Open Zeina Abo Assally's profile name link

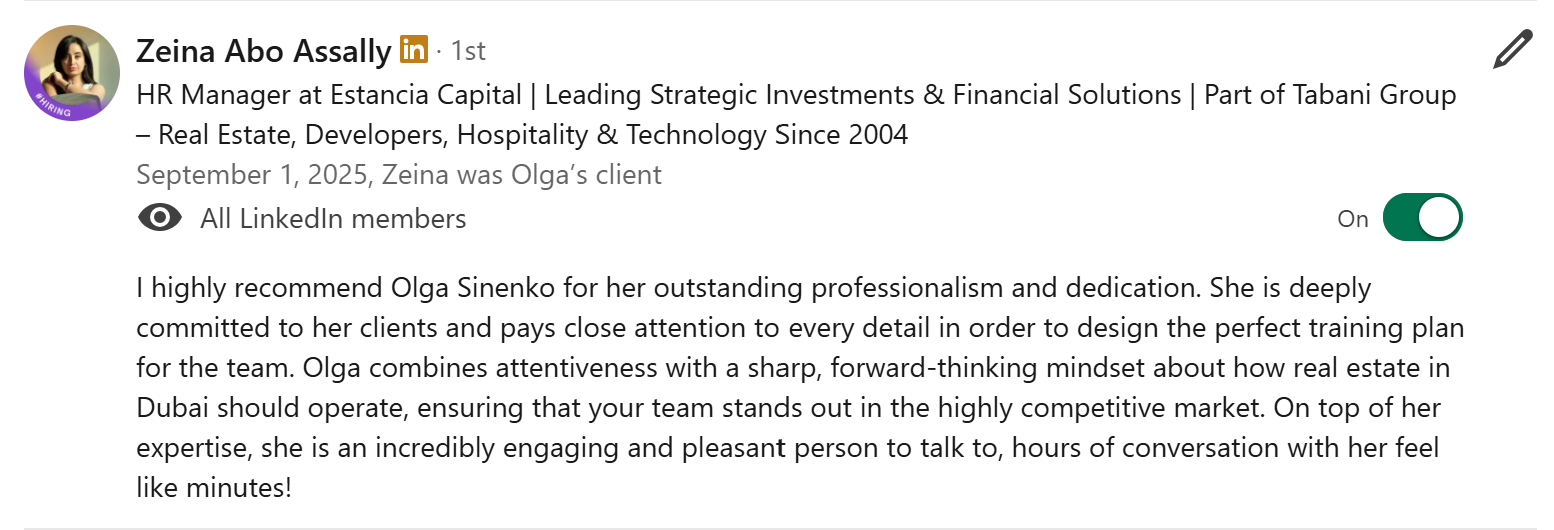point(263,50)
